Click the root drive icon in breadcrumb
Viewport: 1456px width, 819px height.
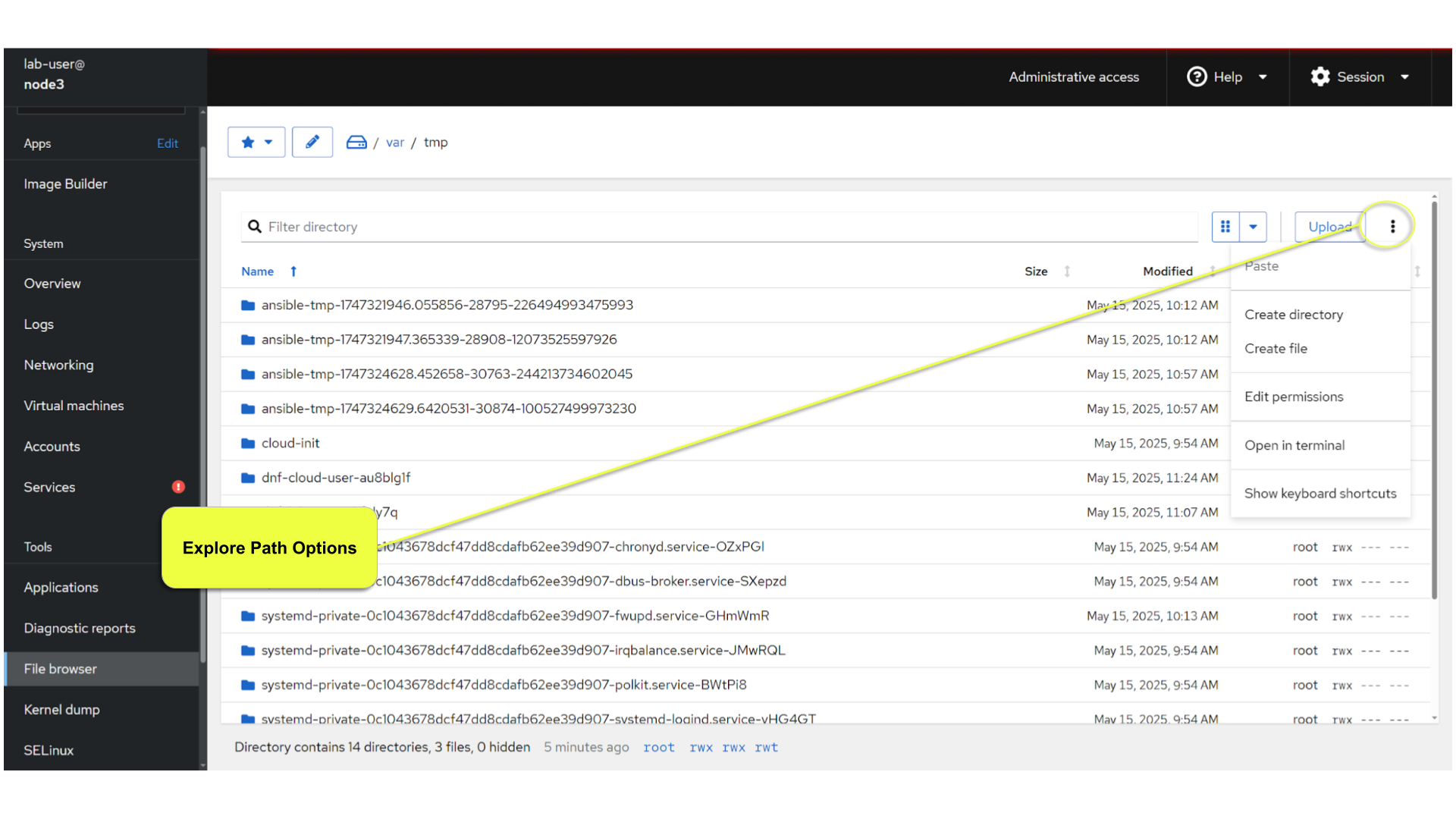pos(356,142)
